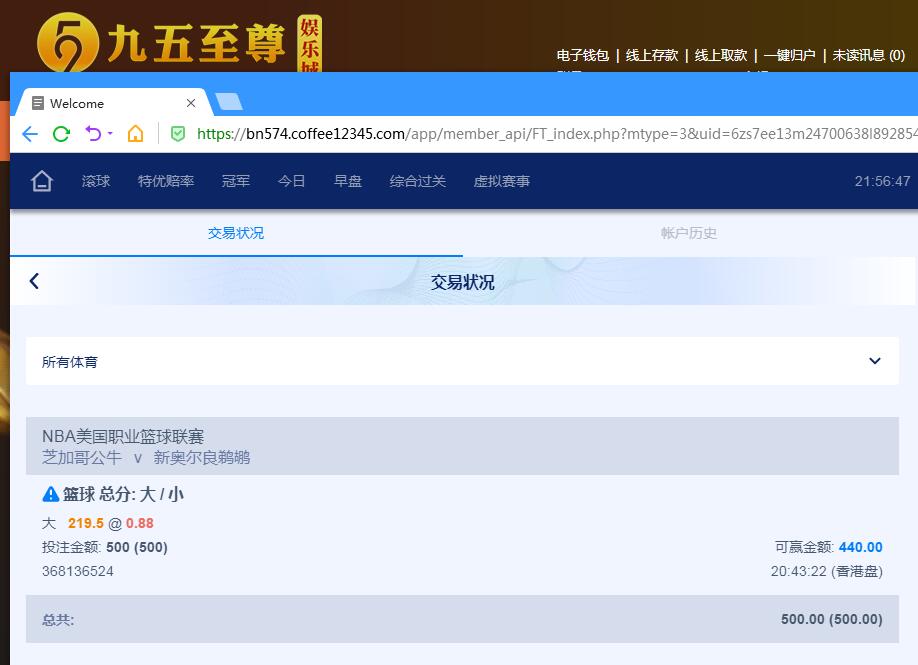Switch to the 帐户历史 tab
The height and width of the screenshot is (665, 918).
[689, 233]
